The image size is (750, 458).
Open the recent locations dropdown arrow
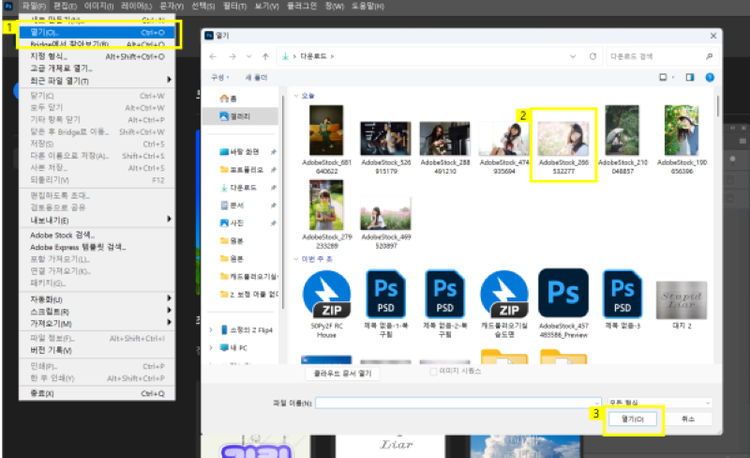[249, 56]
